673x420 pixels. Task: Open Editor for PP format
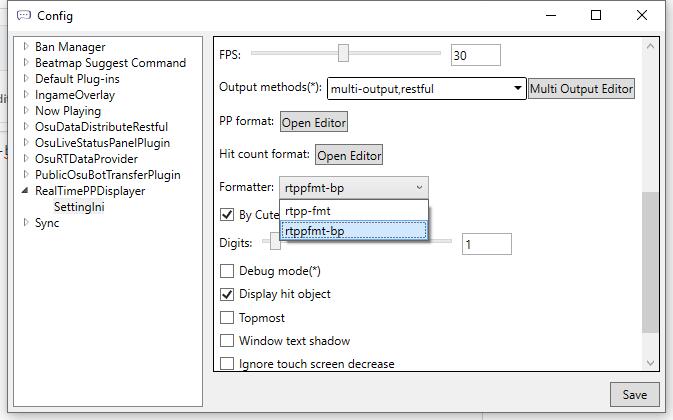[314, 122]
